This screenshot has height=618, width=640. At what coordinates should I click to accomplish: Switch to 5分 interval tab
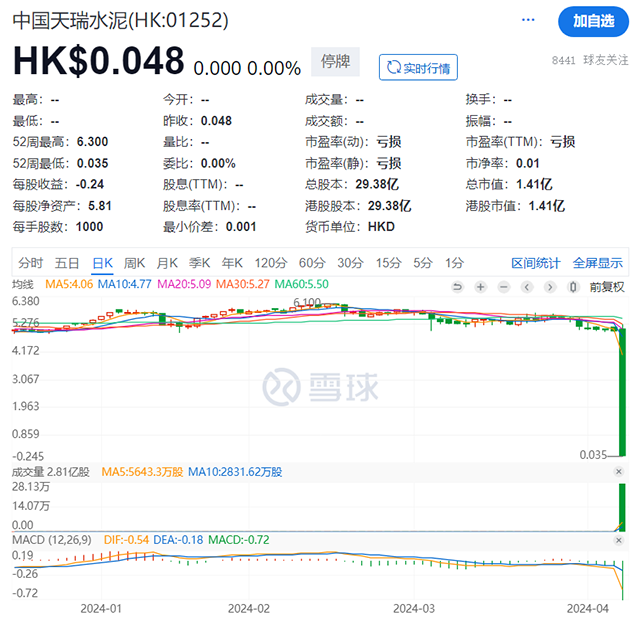coord(422,263)
